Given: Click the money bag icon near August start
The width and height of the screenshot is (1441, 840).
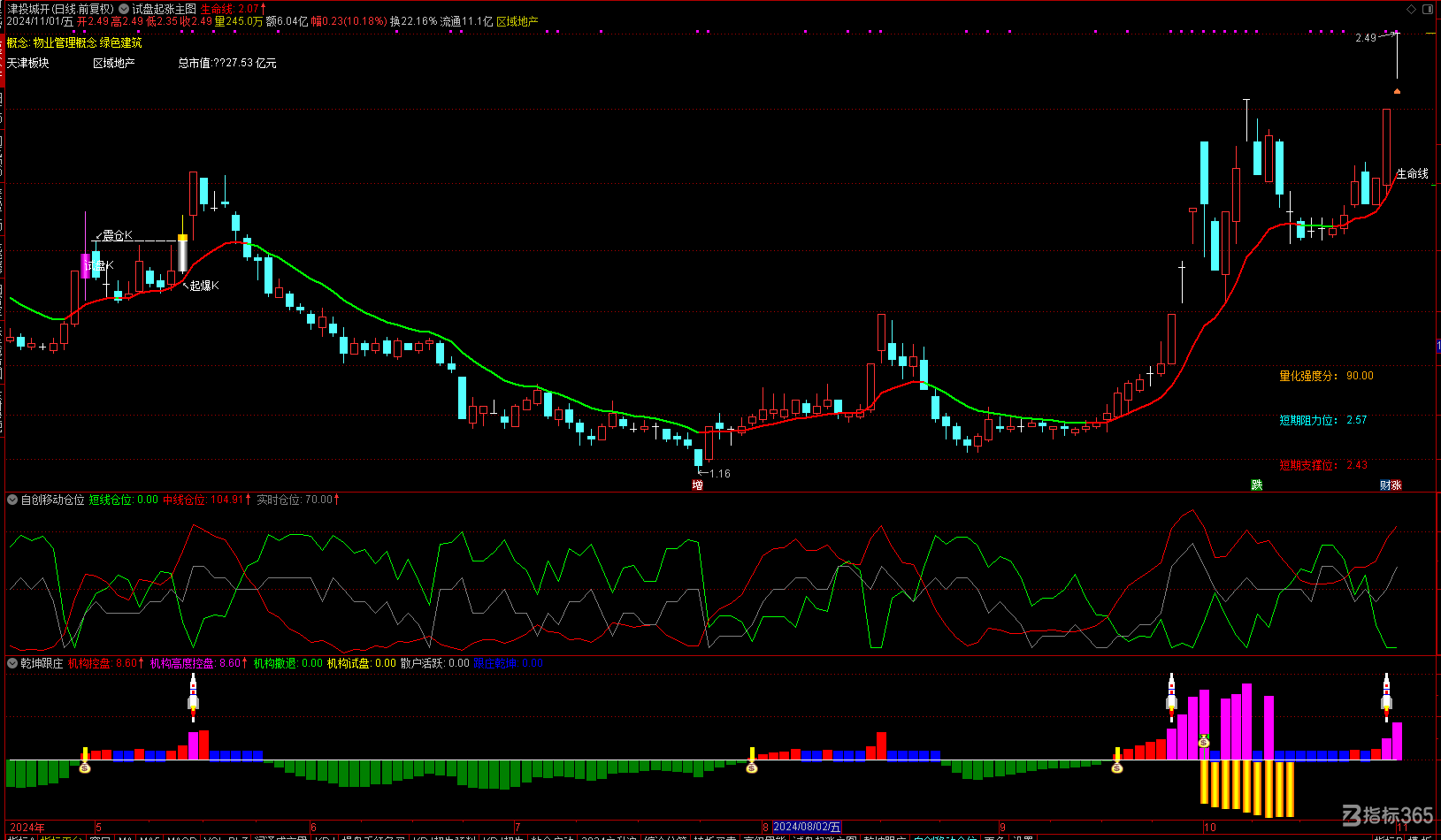Looking at the screenshot, I should tap(752, 767).
